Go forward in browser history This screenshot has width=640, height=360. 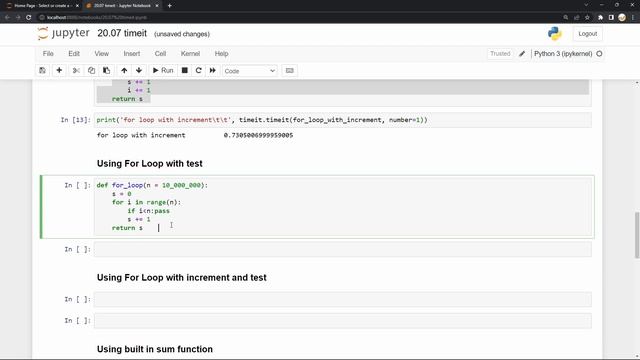coord(18,18)
